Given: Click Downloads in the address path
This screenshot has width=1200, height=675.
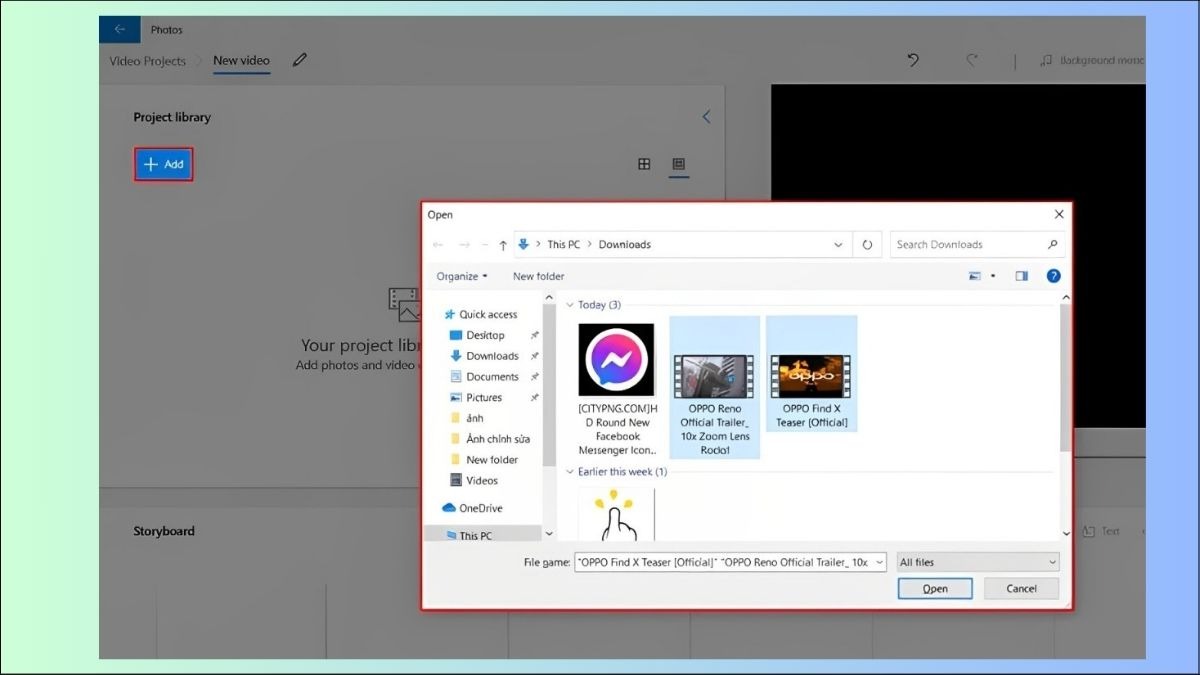Looking at the screenshot, I should tap(625, 244).
